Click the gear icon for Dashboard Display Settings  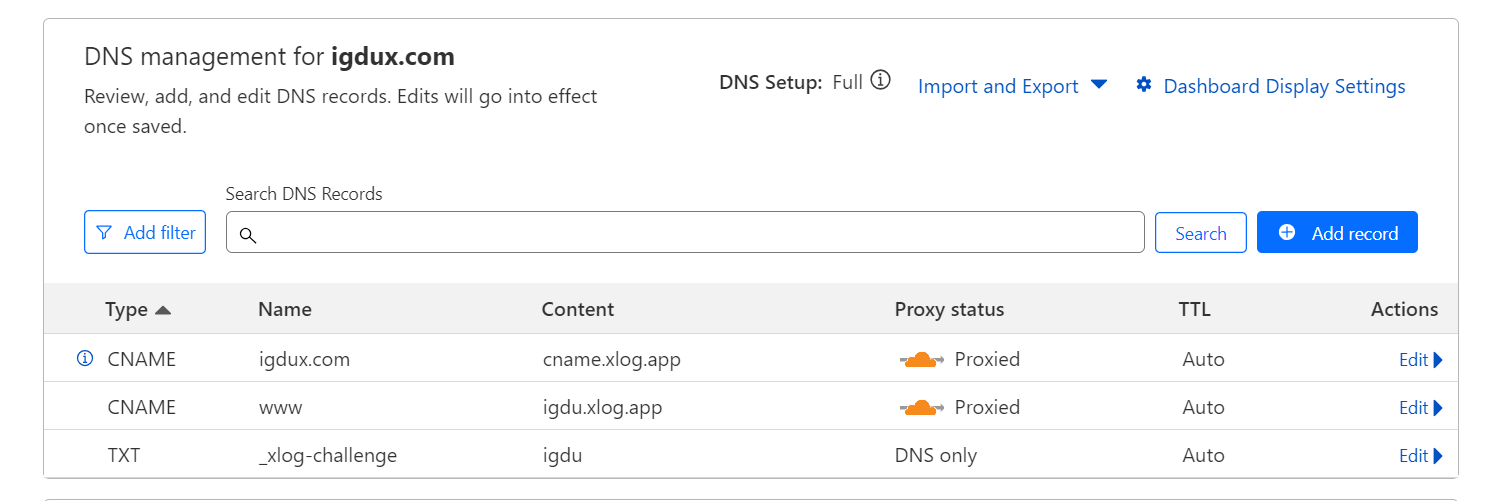pyautogui.click(x=1144, y=85)
